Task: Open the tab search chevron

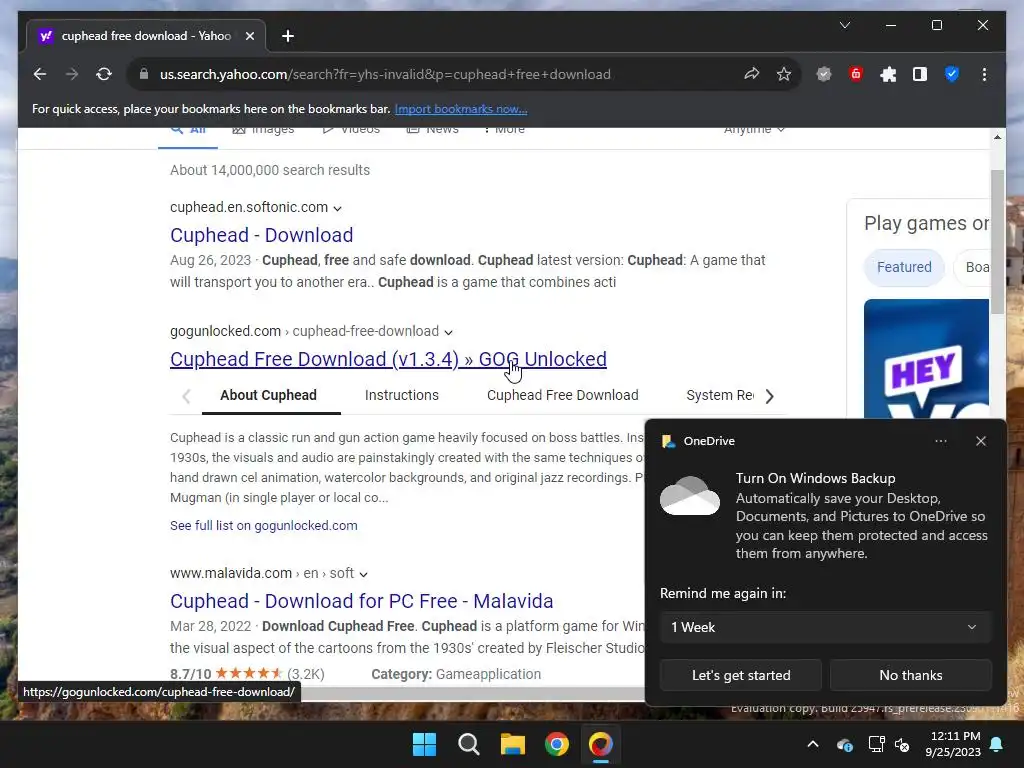Action: 844,25
